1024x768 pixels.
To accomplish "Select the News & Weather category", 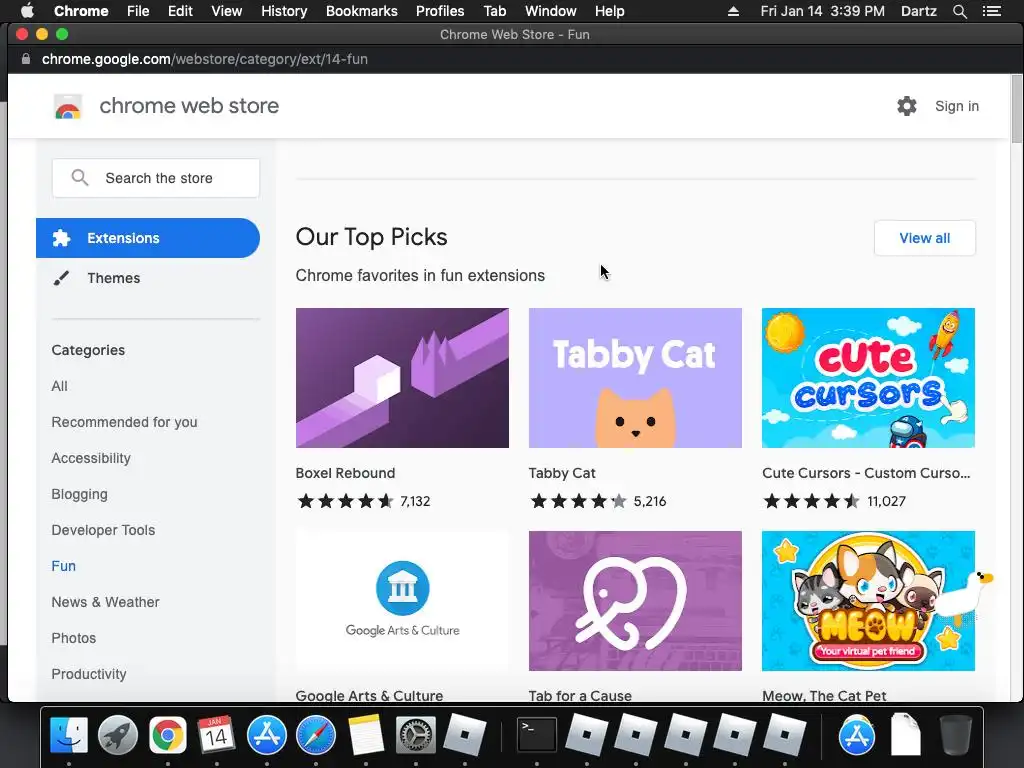I will point(105,602).
